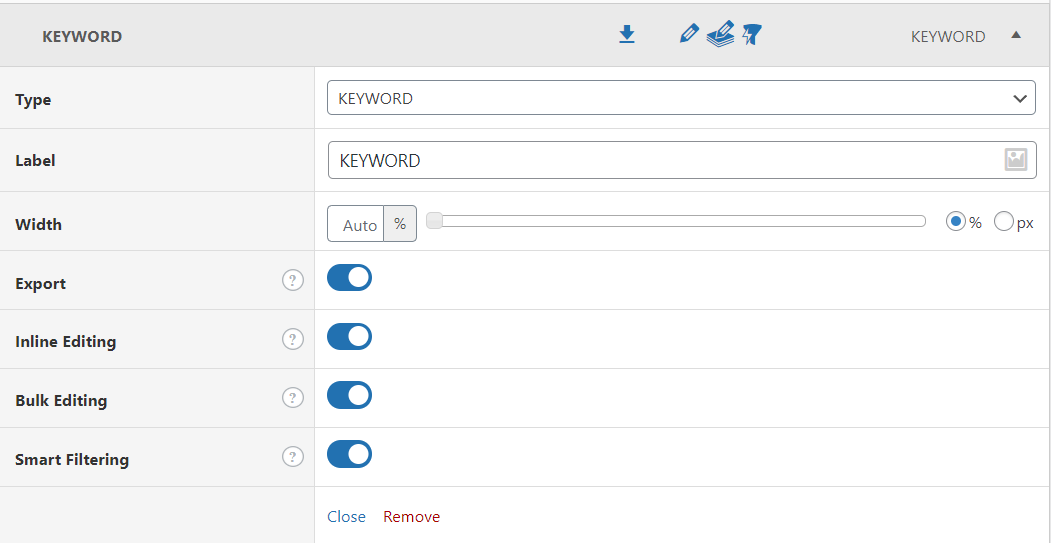Viewport: 1051px width, 543px height.
Task: Click the inline editing pencil icon
Action: pyautogui.click(x=688, y=36)
